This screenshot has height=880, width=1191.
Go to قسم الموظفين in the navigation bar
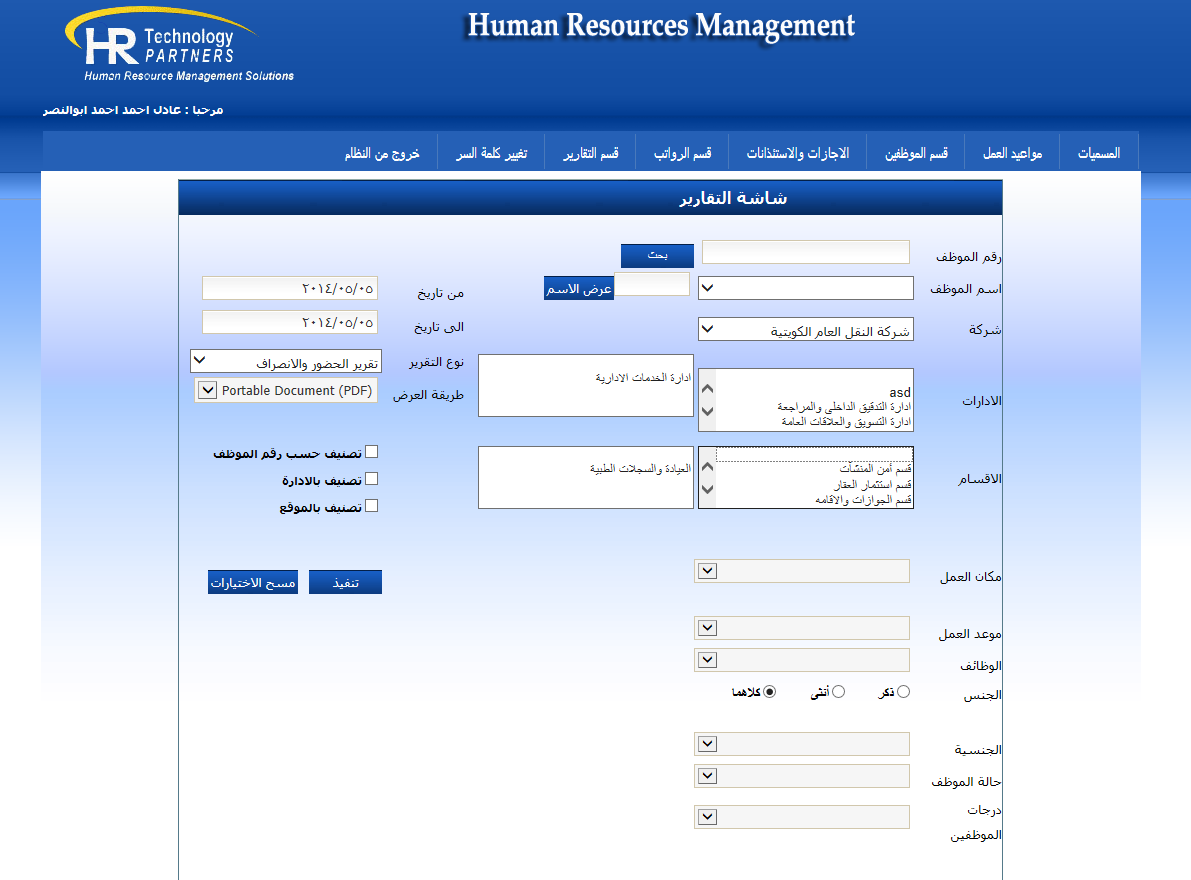(915, 153)
